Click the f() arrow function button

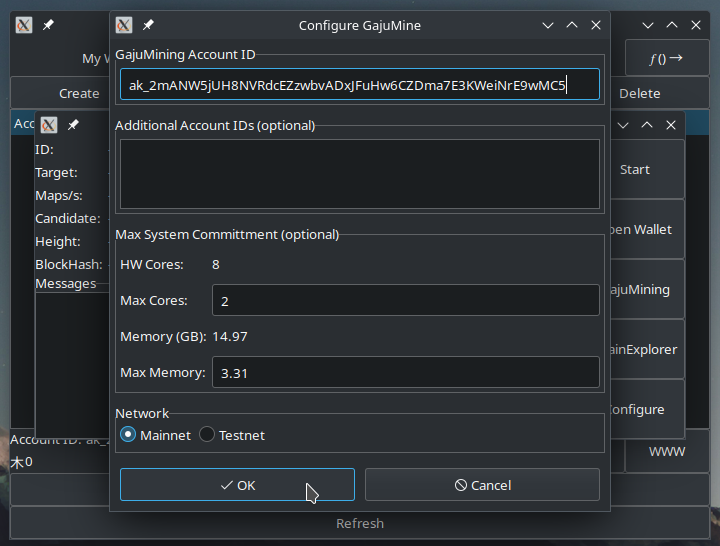tap(666, 58)
